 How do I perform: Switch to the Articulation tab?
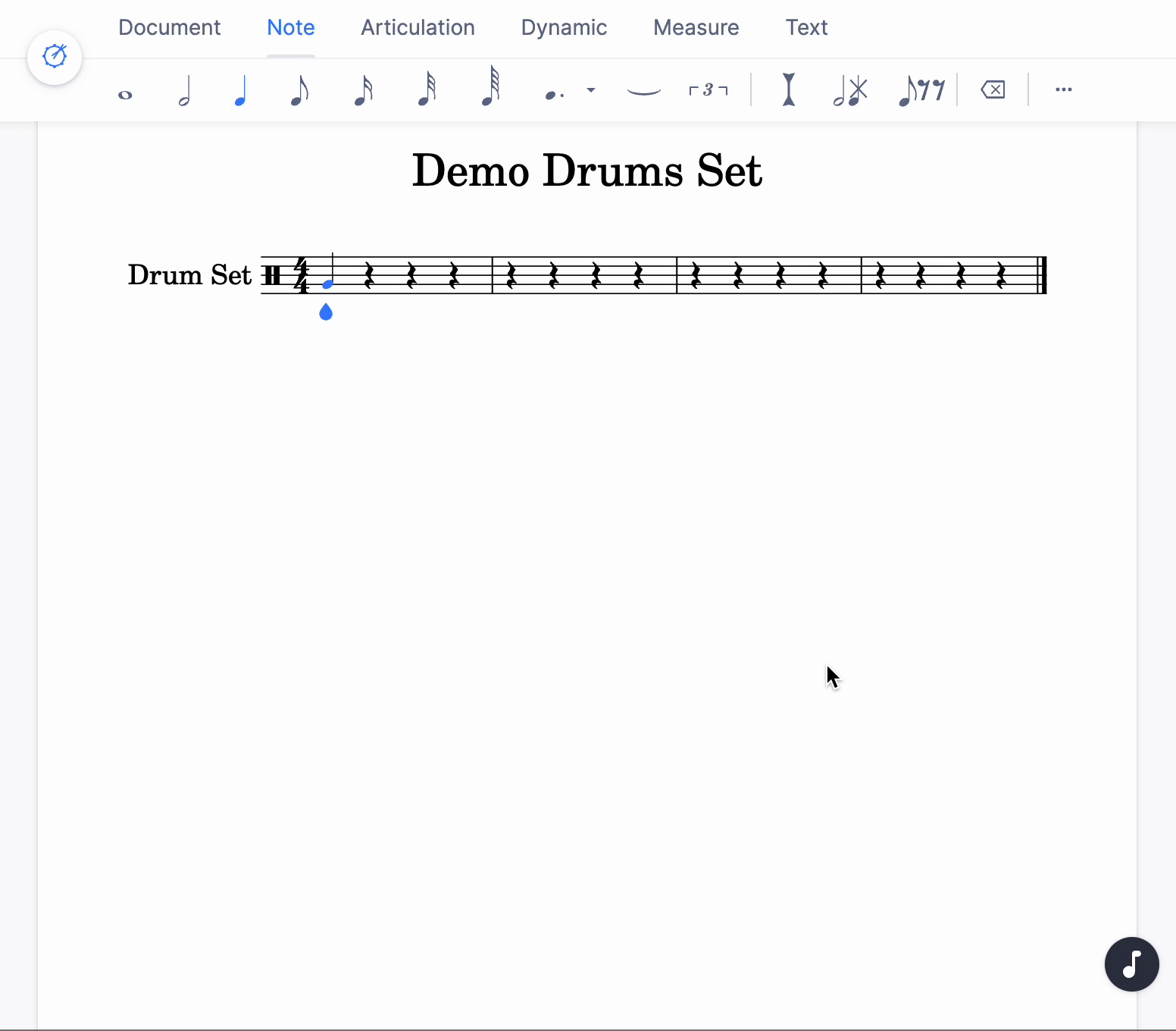[x=418, y=27]
